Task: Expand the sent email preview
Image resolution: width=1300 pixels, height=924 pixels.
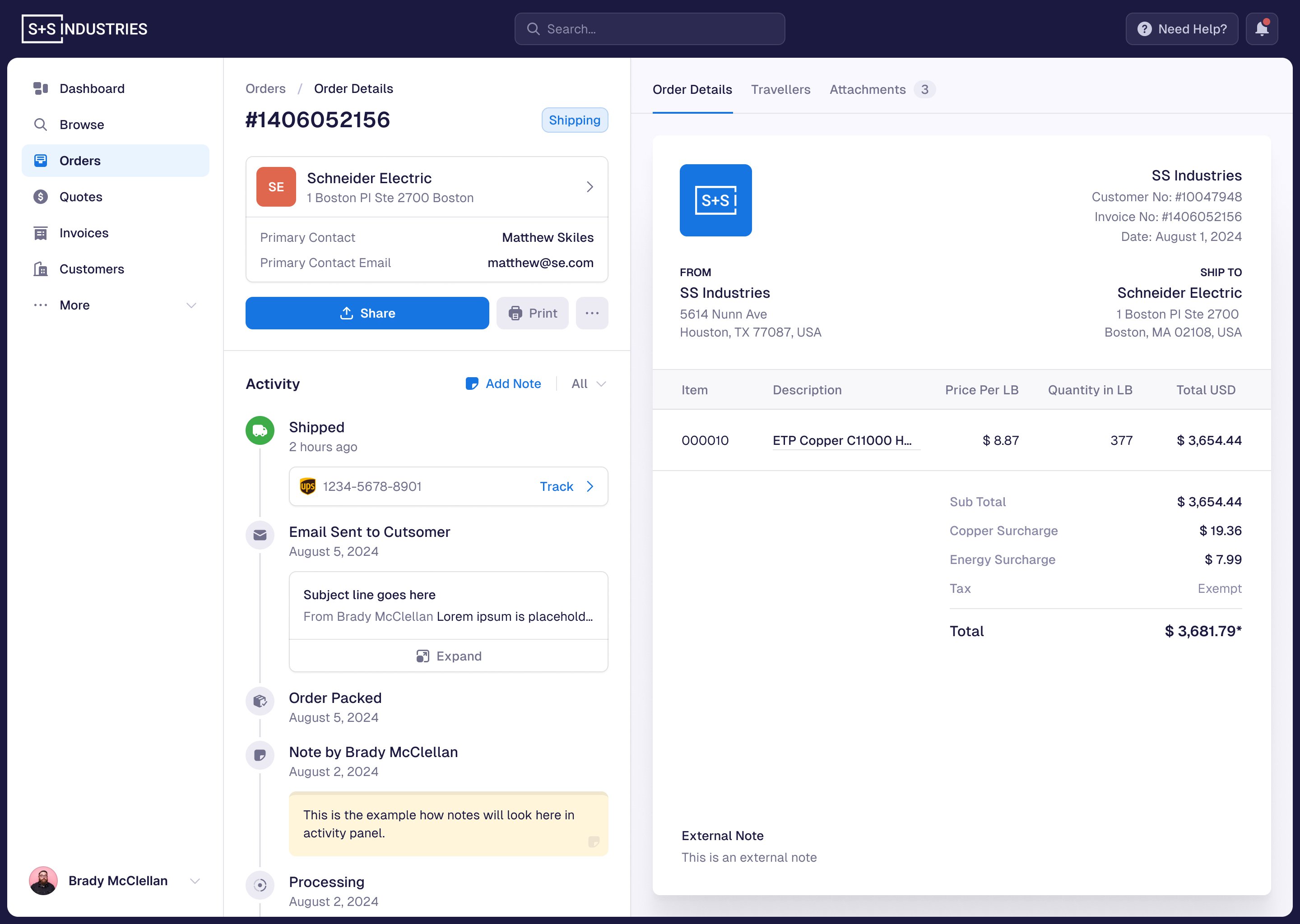Action: 449,656
